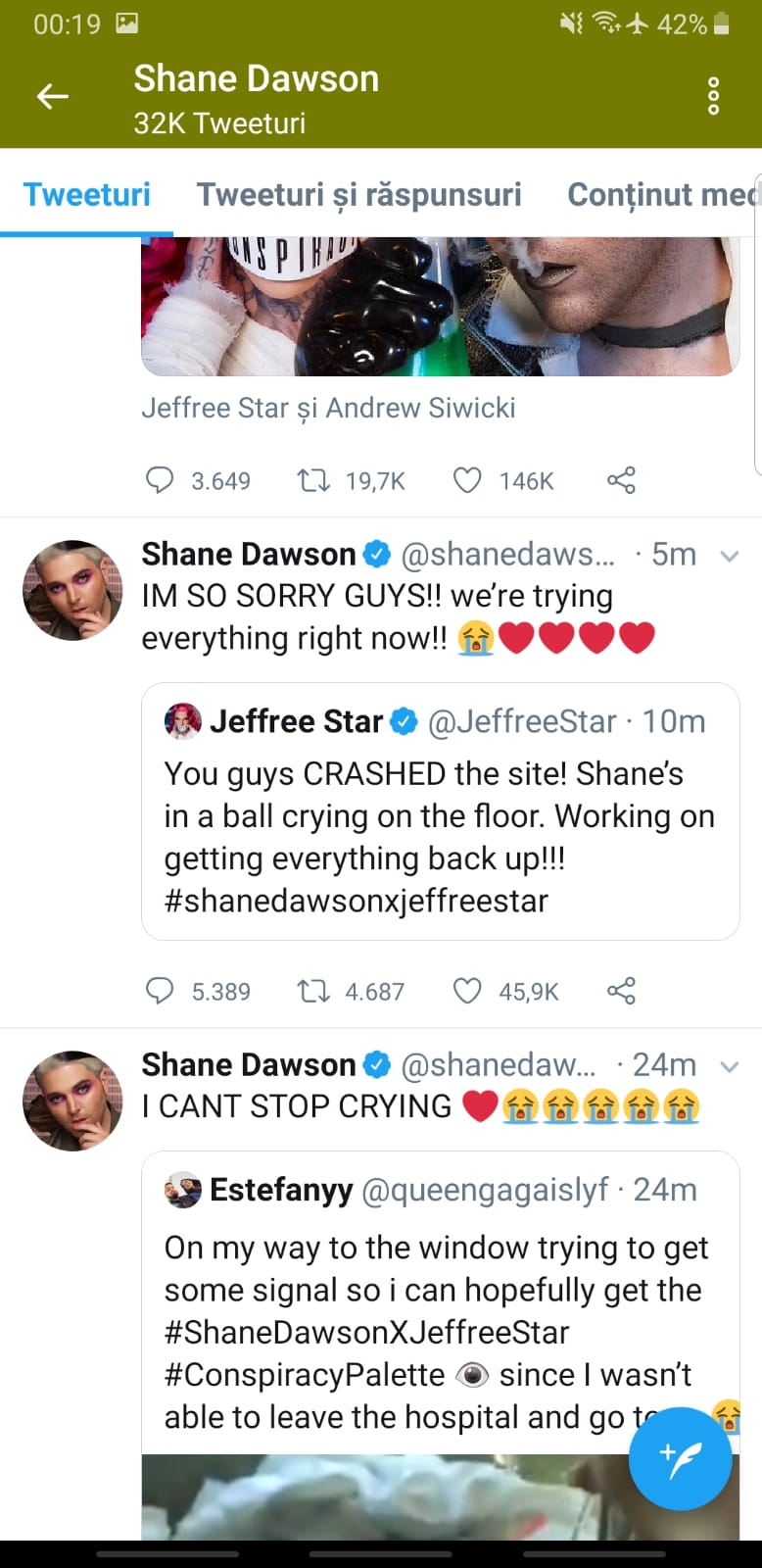Open the #shanedawsonxjeffreestar hashtag

(358, 901)
